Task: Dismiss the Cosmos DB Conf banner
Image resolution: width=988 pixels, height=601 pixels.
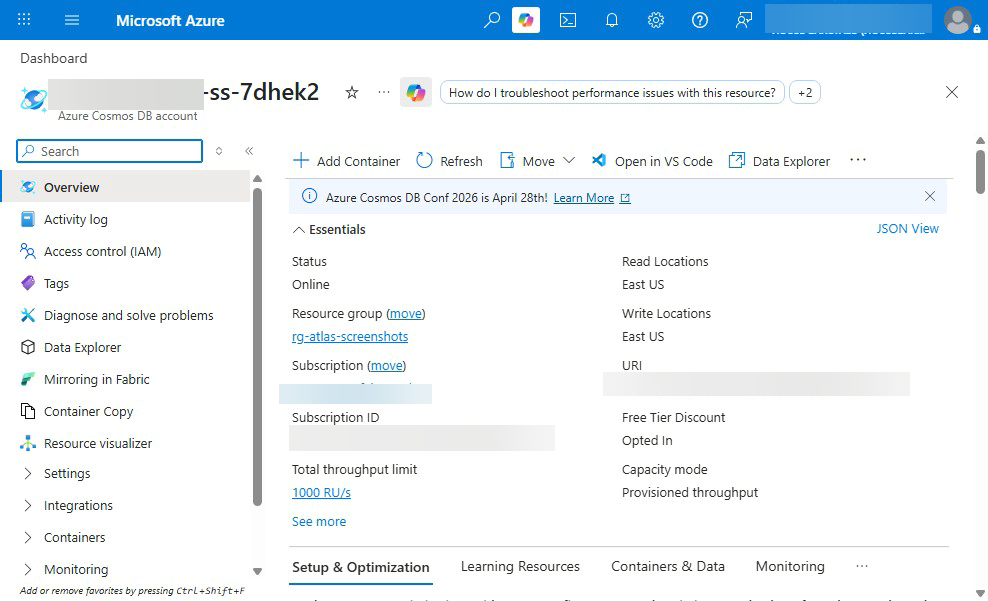Action: (929, 196)
